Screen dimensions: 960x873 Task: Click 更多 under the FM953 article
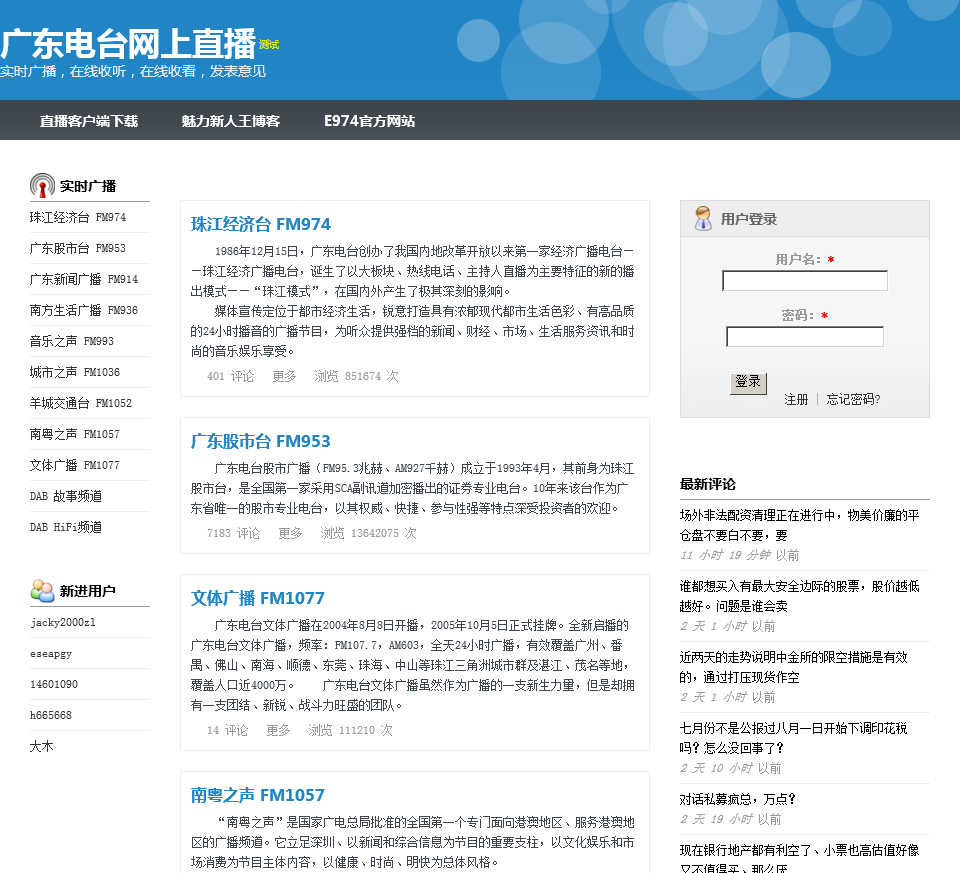point(290,533)
